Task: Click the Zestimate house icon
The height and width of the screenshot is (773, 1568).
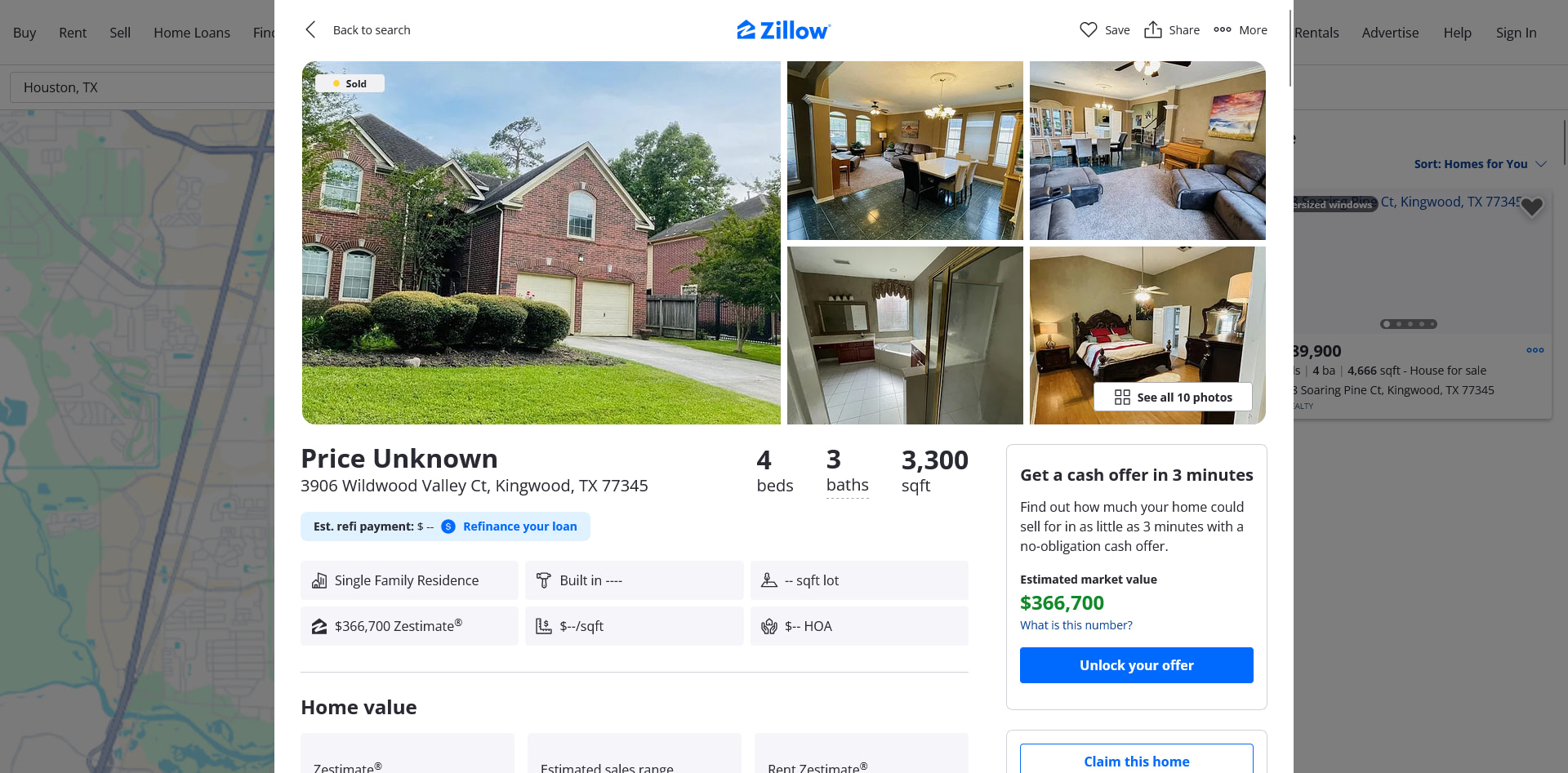Action: [319, 626]
